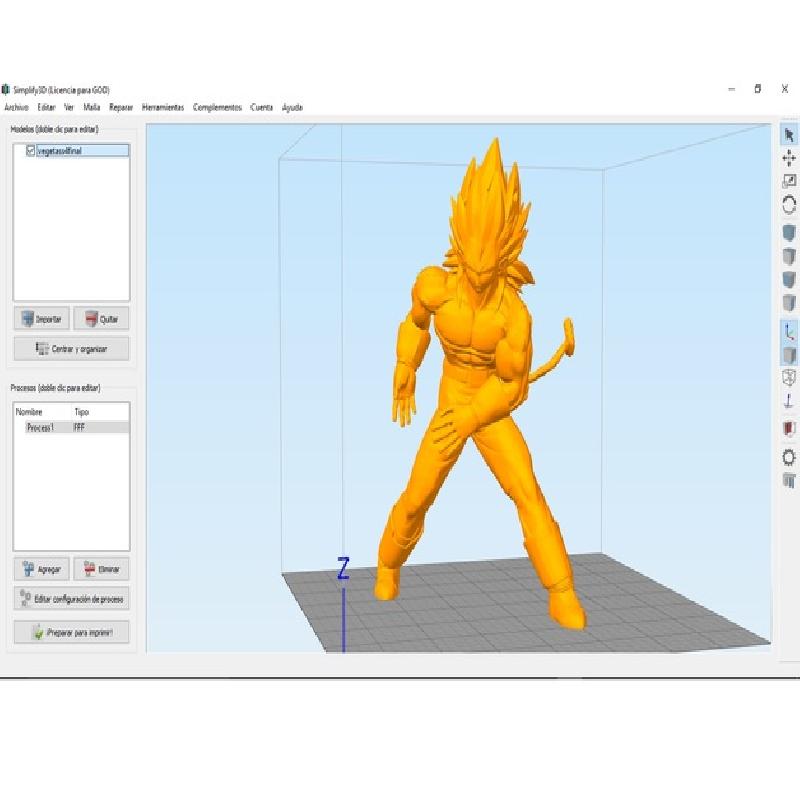Image resolution: width=800 pixels, height=800 pixels.
Task: Open the Complementos menu
Action: coord(217,107)
